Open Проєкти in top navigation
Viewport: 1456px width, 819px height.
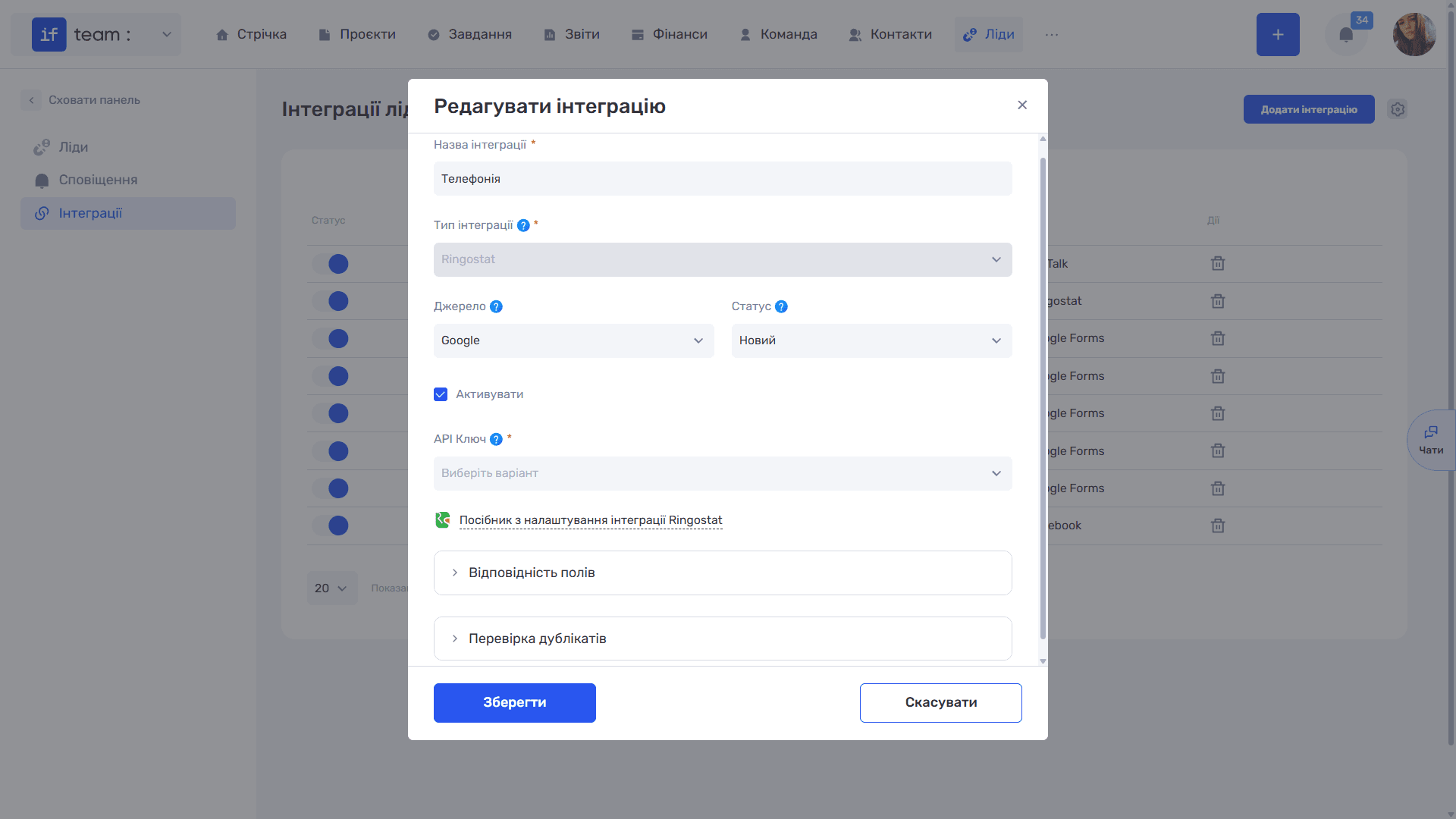358,35
